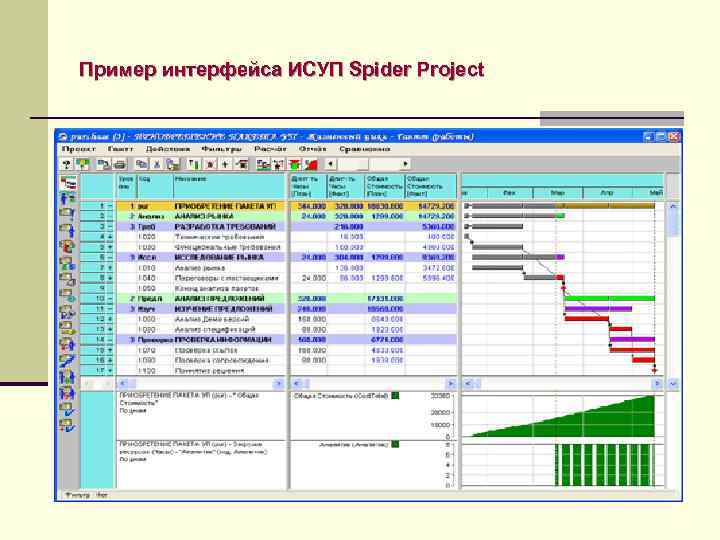Screen dimensions: 720x540
Task: Click the printer icon in the toolbar
Action: [x=119, y=164]
